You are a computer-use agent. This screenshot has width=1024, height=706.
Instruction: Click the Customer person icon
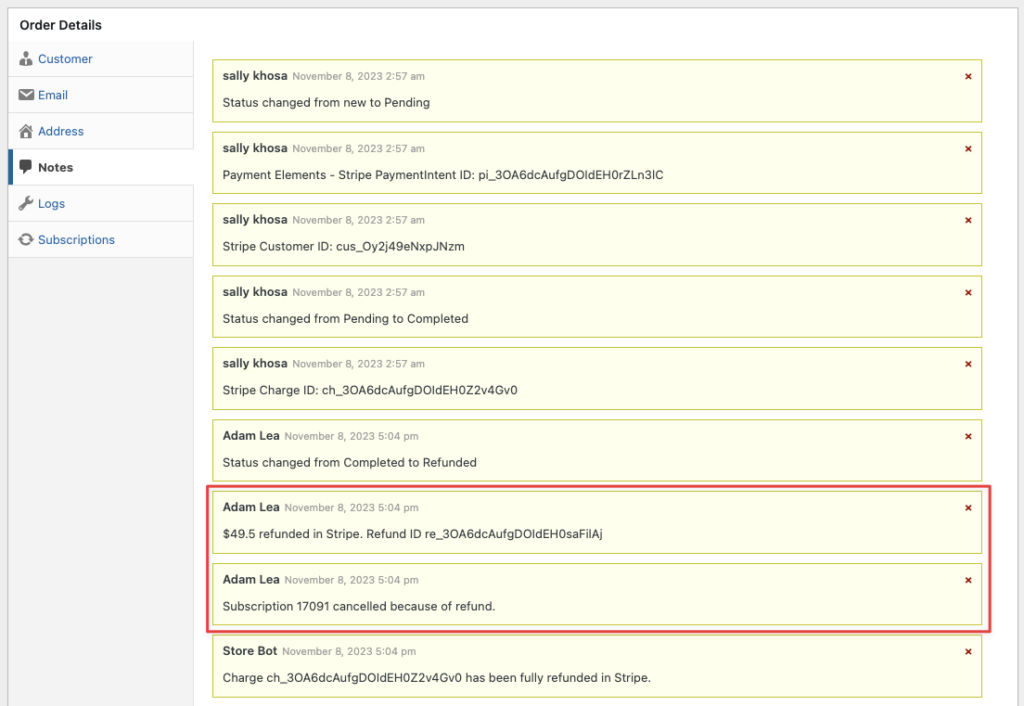click(x=26, y=59)
